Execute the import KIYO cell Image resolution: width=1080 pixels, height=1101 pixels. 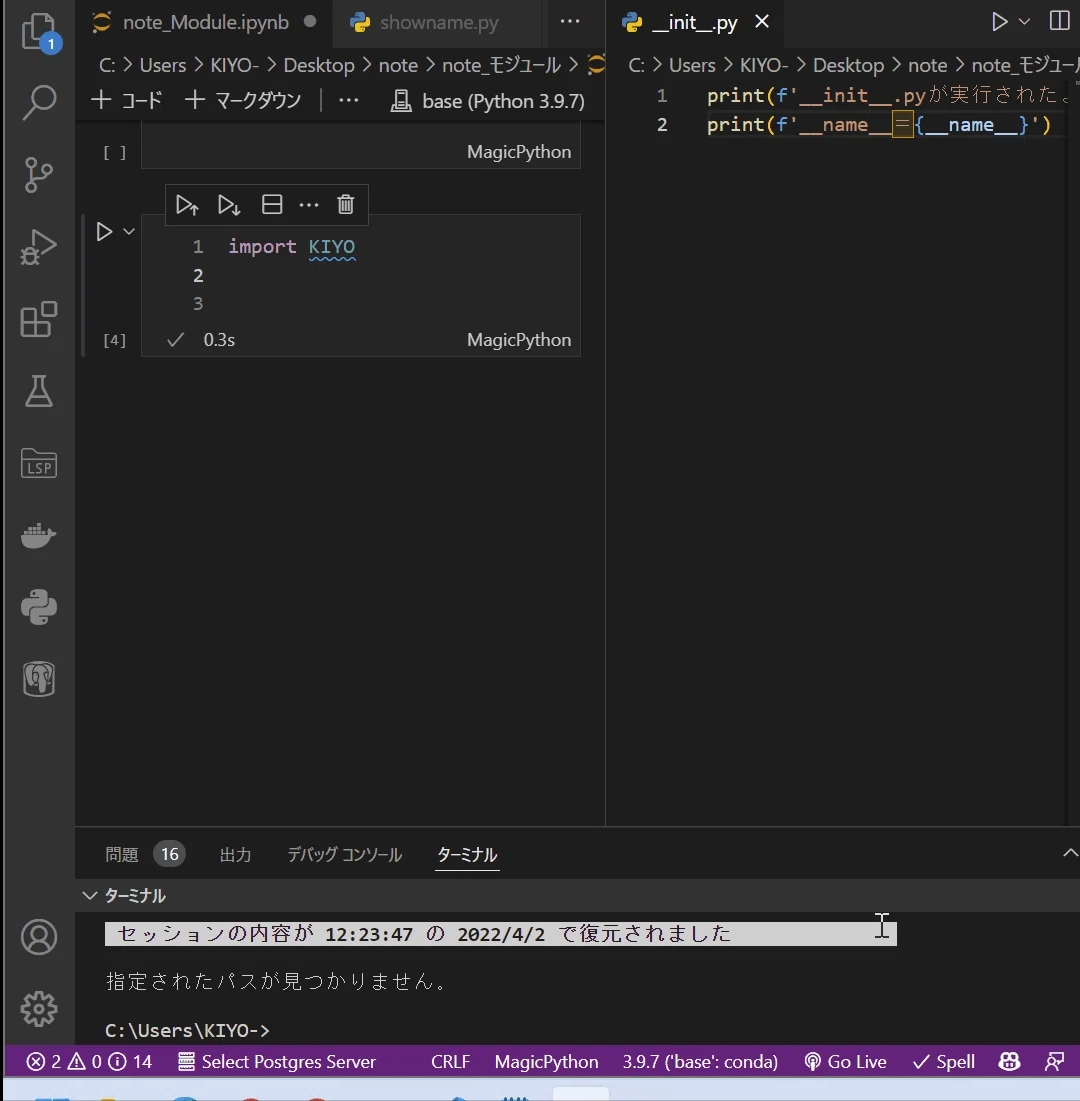(x=104, y=232)
